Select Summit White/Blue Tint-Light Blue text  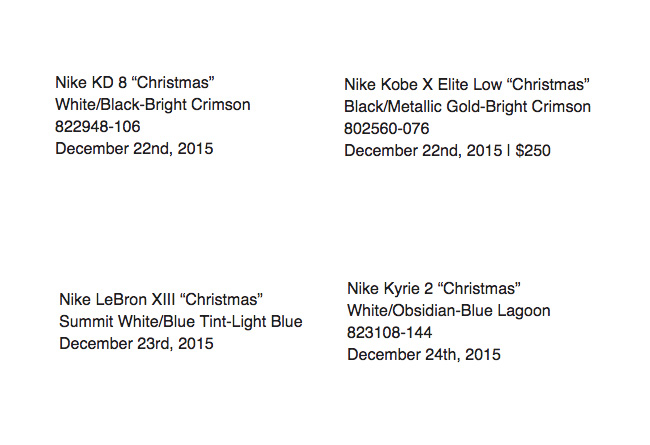tap(181, 321)
